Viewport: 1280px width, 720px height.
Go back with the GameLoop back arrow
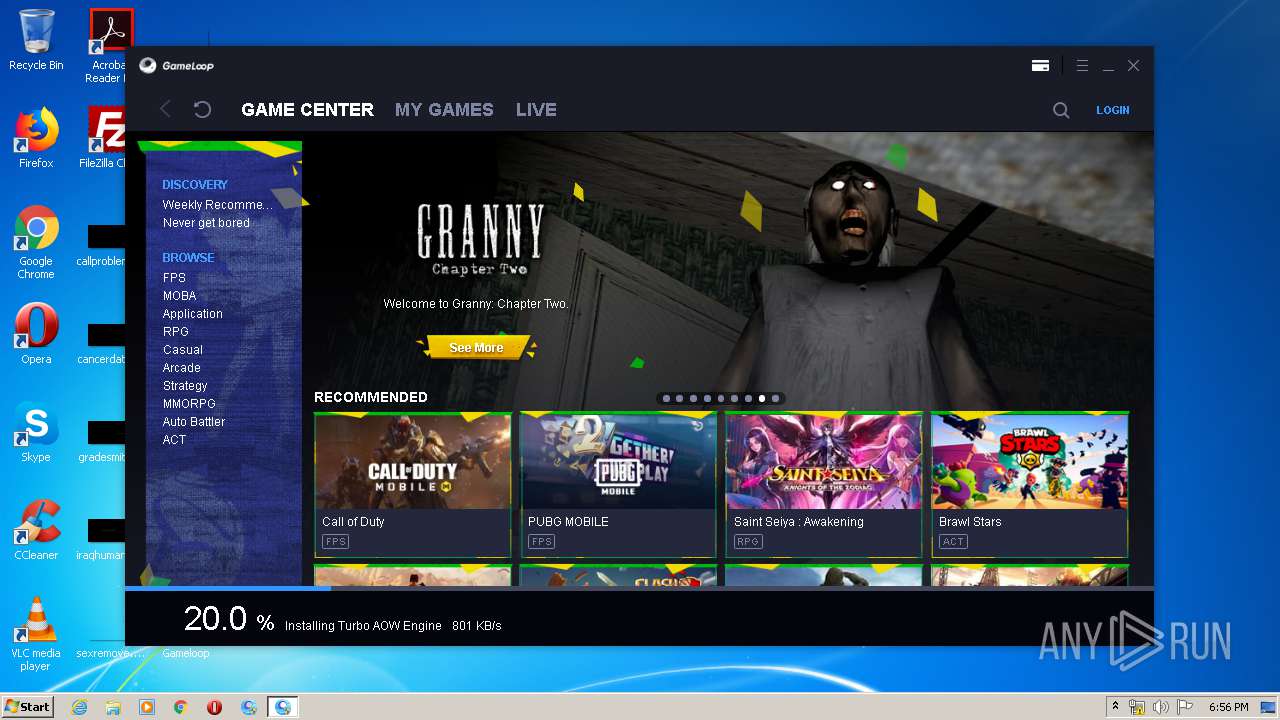coord(166,110)
